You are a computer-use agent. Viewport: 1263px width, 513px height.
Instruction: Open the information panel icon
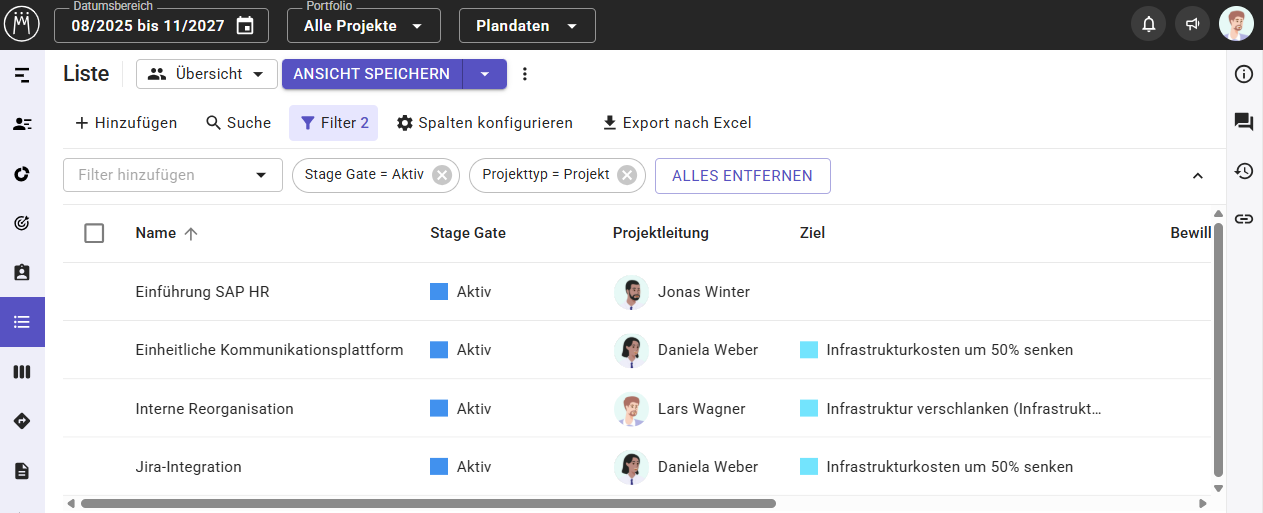[x=1244, y=74]
